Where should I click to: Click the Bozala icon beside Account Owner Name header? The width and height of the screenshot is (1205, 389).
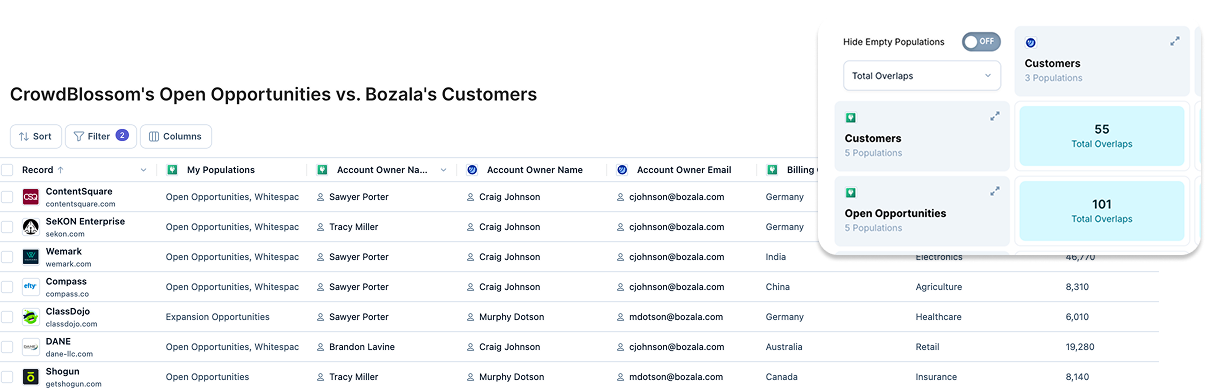(x=472, y=170)
